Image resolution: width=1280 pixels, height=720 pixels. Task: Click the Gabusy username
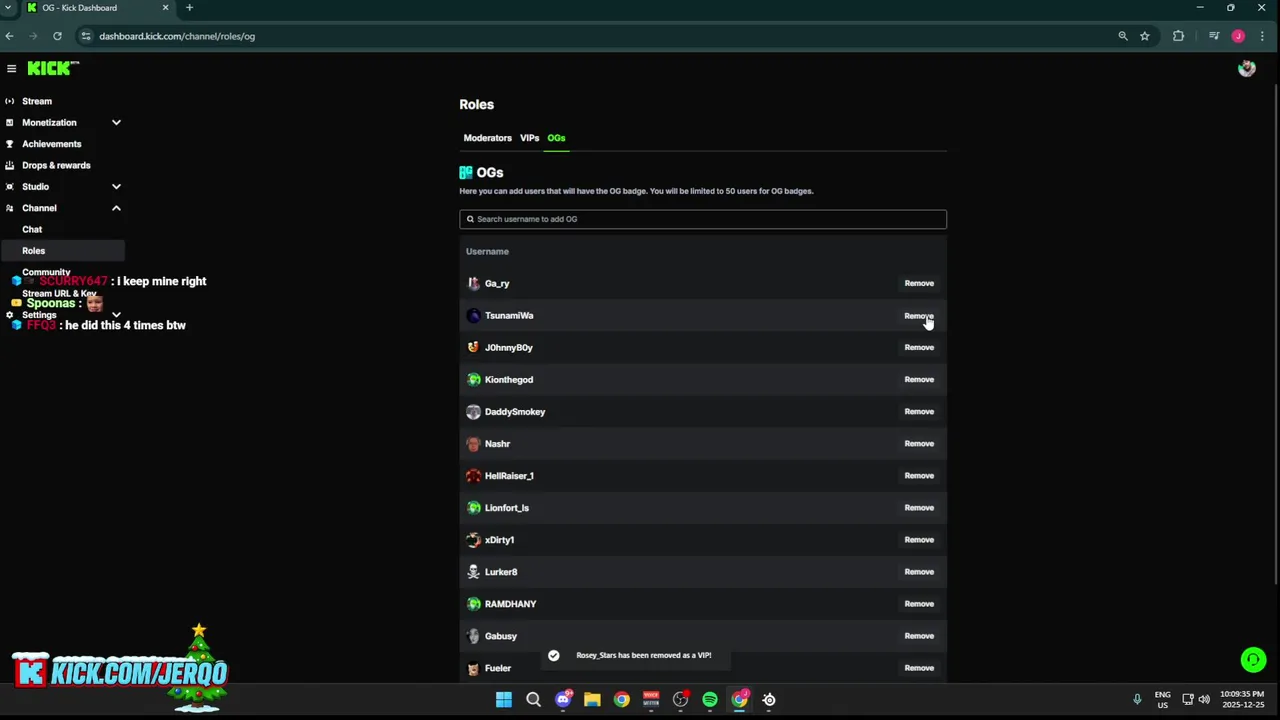click(501, 636)
